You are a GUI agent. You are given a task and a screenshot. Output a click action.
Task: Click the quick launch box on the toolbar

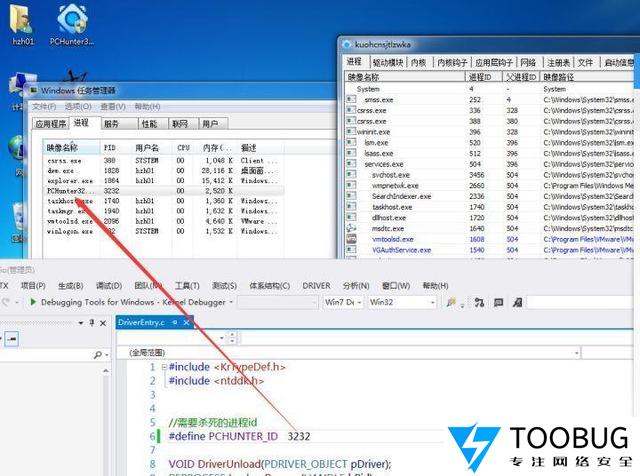tap(582, 303)
